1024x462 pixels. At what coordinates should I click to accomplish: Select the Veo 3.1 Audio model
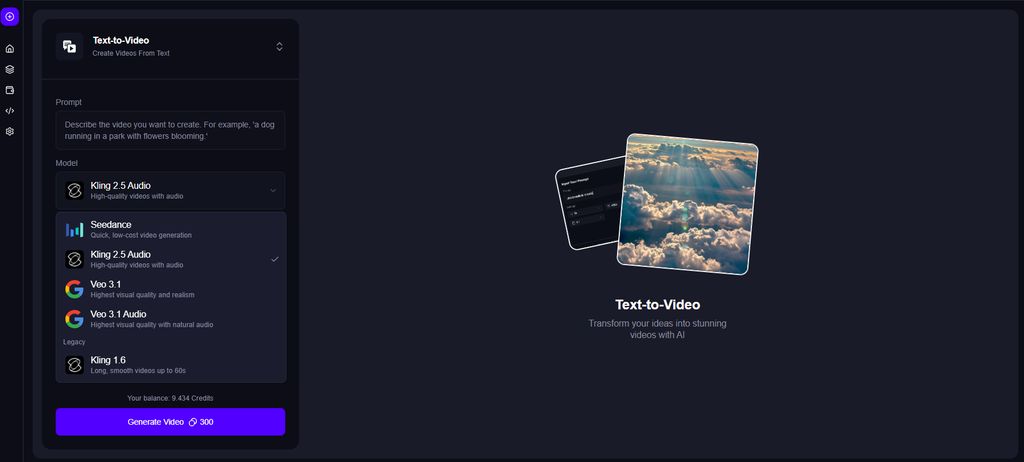click(x=170, y=319)
